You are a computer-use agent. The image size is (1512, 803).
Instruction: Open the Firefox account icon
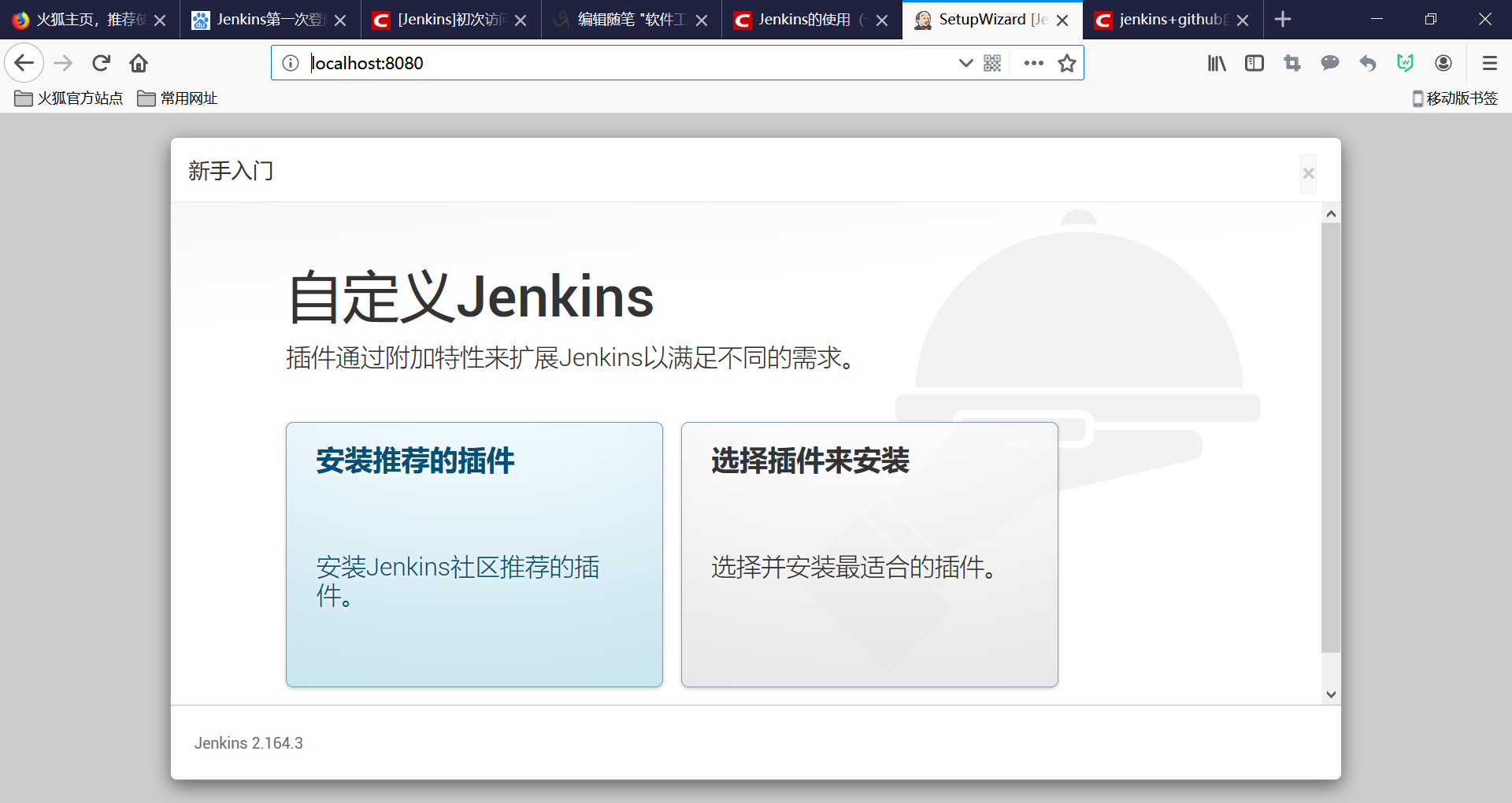(x=1443, y=63)
